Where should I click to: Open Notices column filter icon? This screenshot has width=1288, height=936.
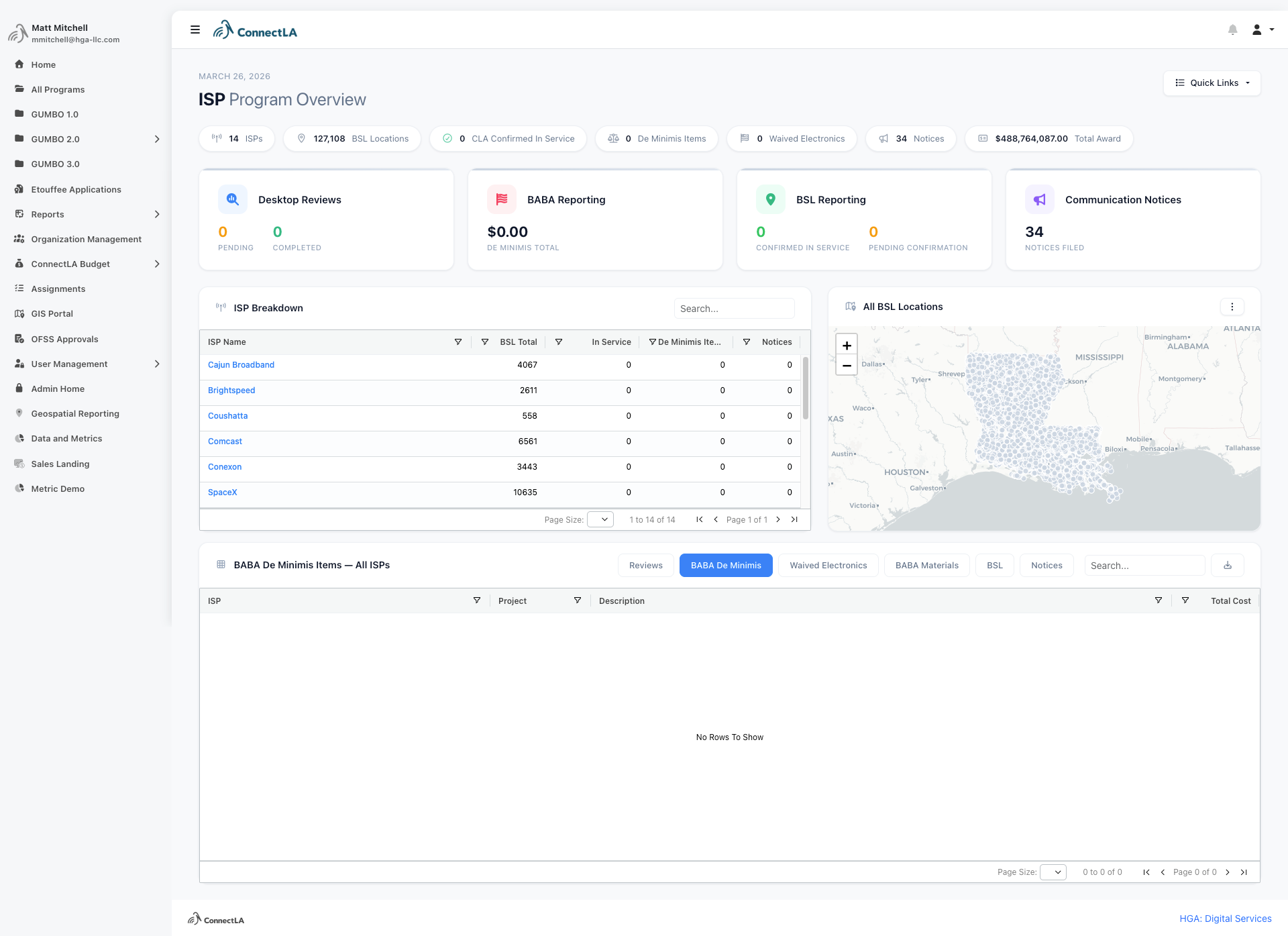(x=747, y=342)
